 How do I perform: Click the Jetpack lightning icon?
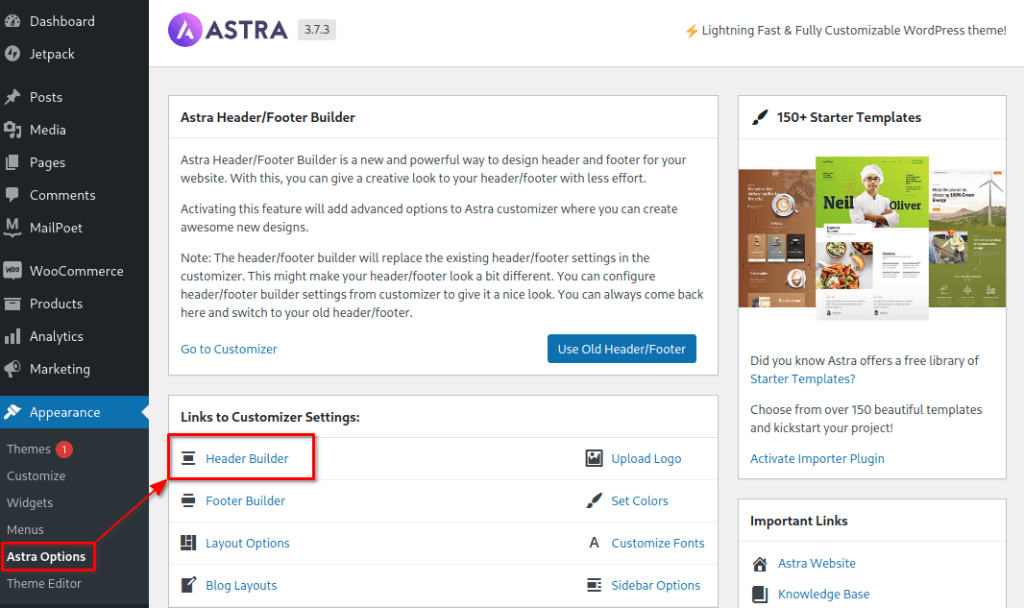tap(12, 54)
